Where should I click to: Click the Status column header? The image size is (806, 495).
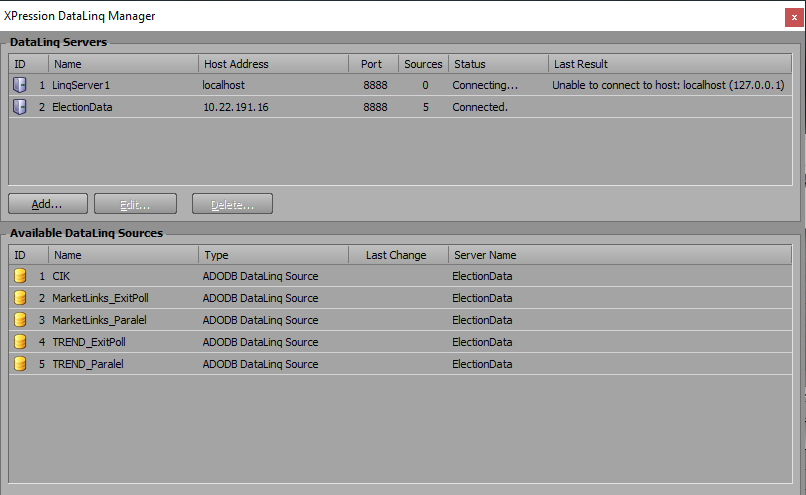coord(499,64)
